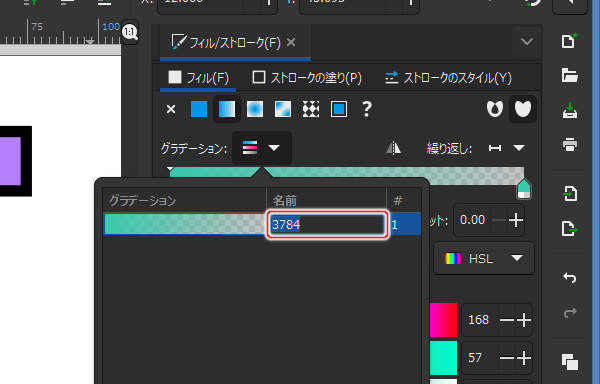The width and height of the screenshot is (600, 384).
Task: Select the gradient stop handle at bar end
Action: [523, 189]
